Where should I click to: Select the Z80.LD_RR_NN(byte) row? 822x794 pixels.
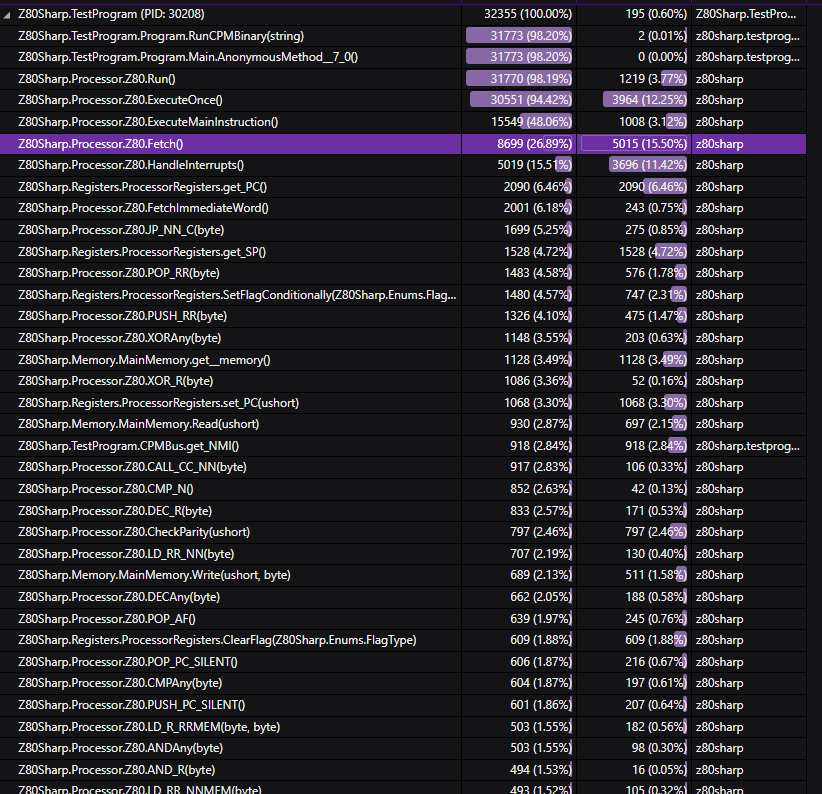click(403, 553)
